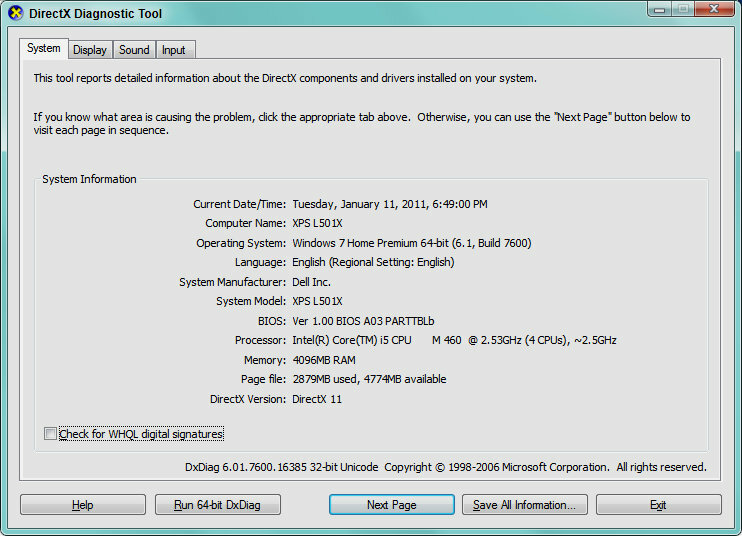
Task: Exit the DirectX Diagnostic Tool
Action: point(659,505)
